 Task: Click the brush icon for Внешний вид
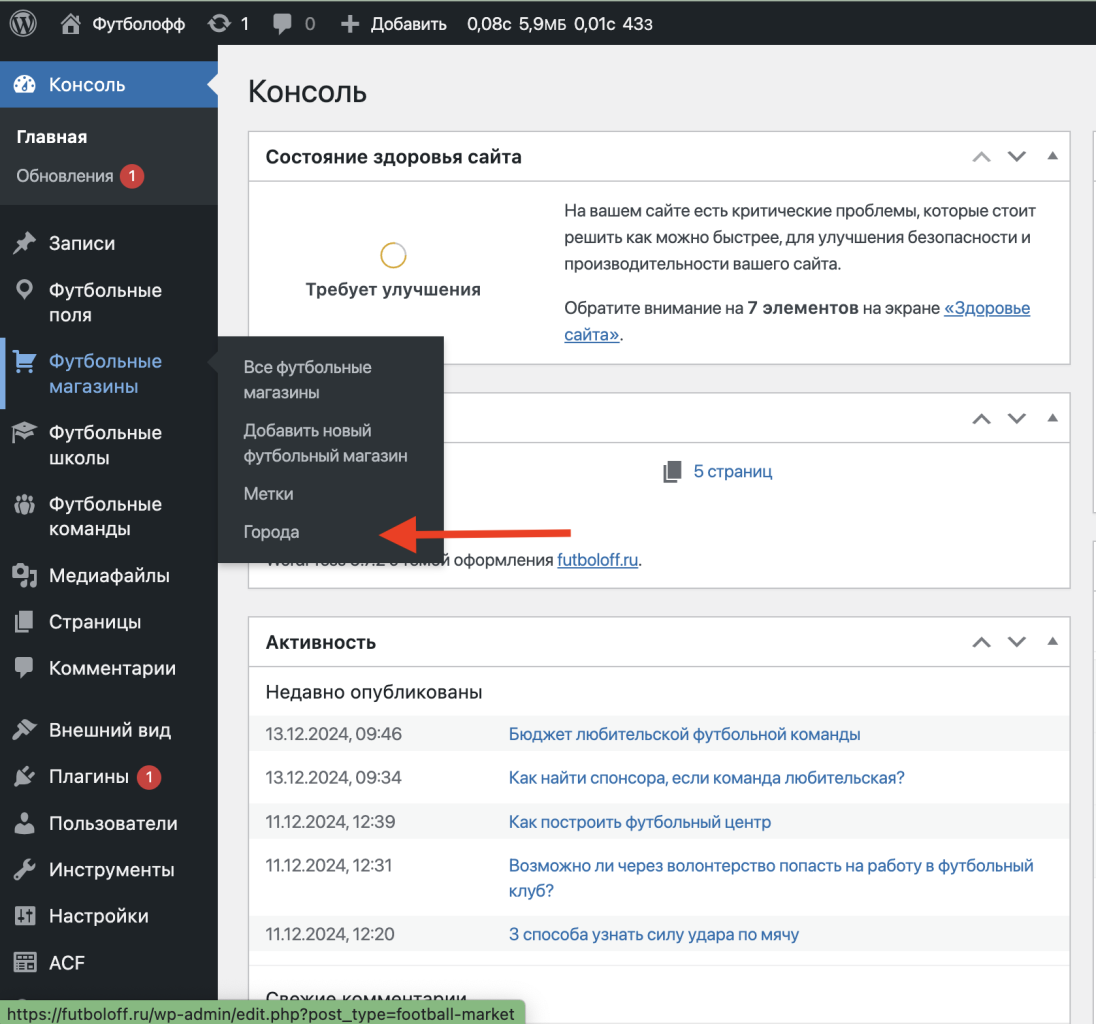(24, 730)
